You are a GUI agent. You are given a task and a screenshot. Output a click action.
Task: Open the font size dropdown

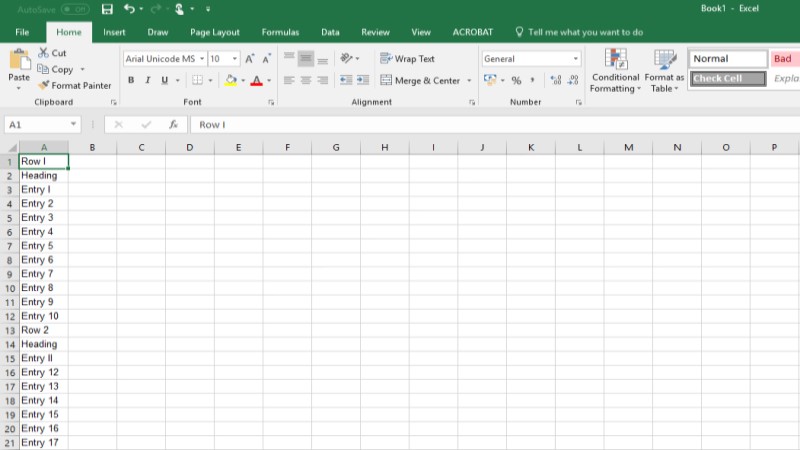(235, 59)
